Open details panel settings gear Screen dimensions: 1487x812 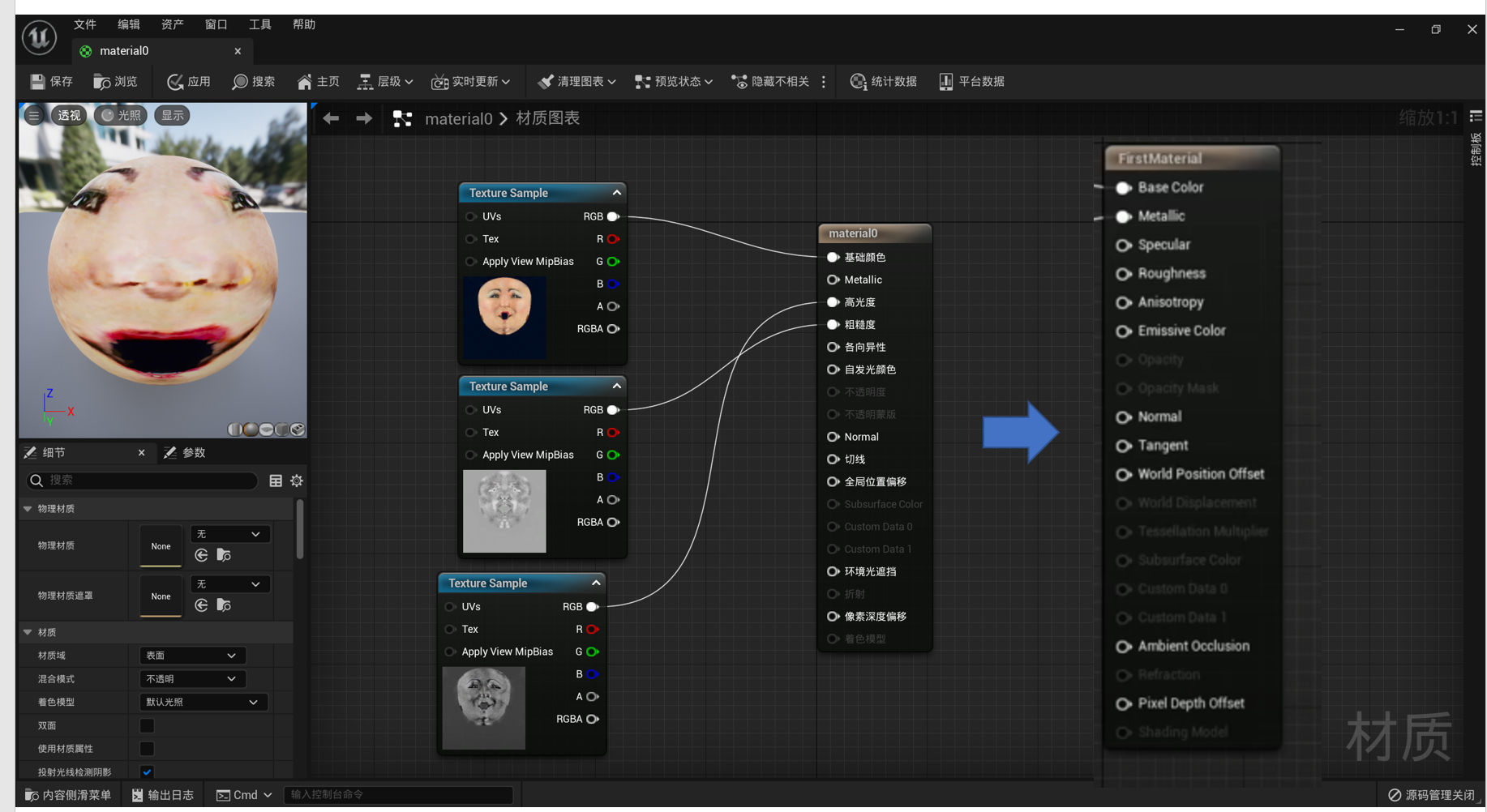[x=297, y=481]
